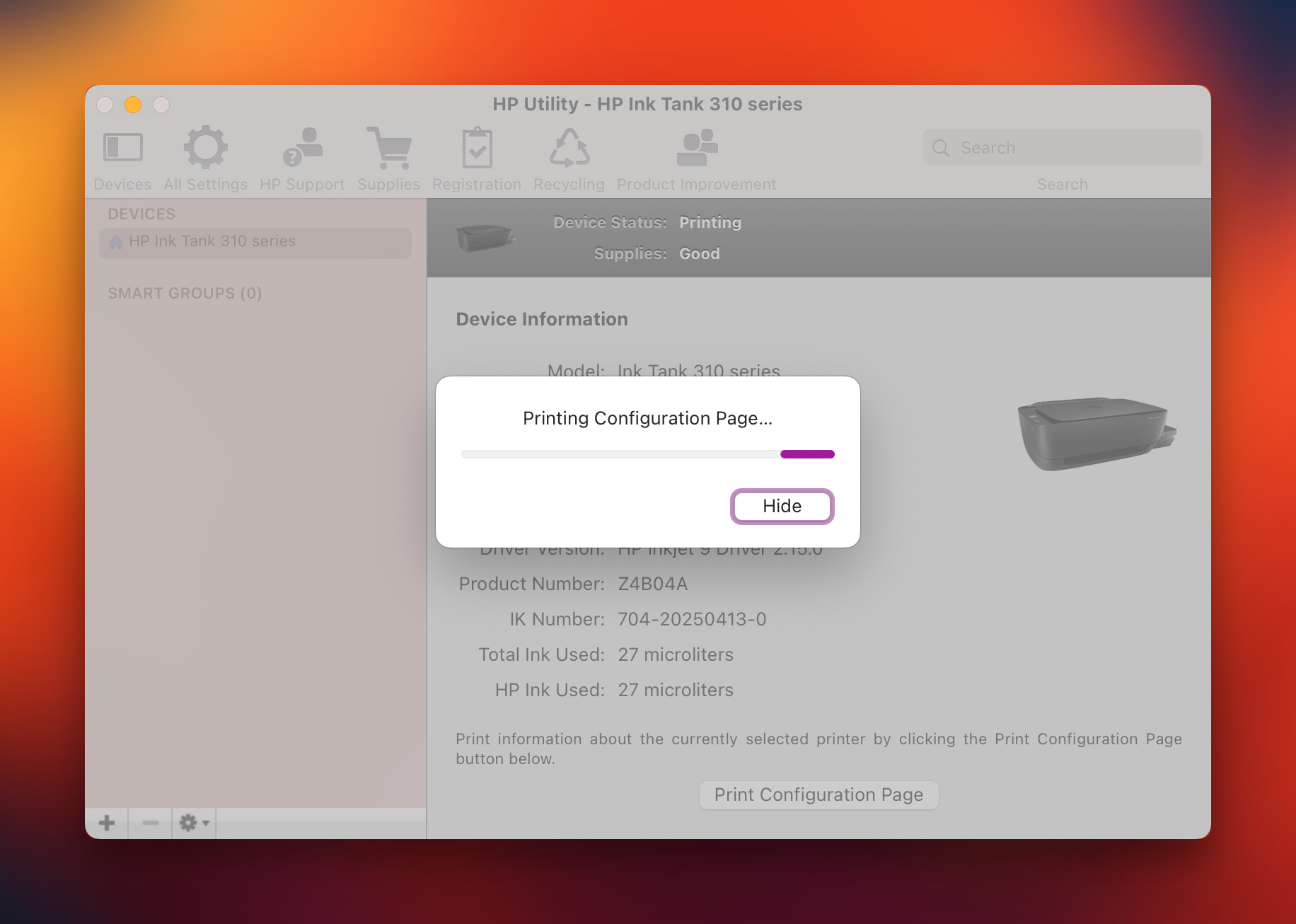
Task: Open Registration clipboard icon
Action: tap(478, 147)
